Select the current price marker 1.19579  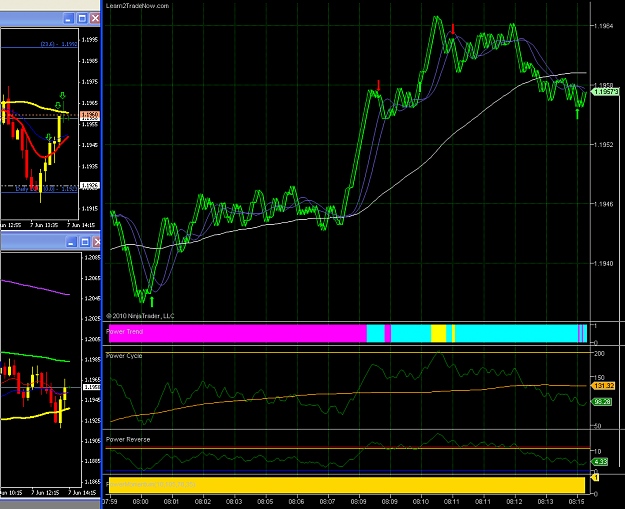[606, 92]
